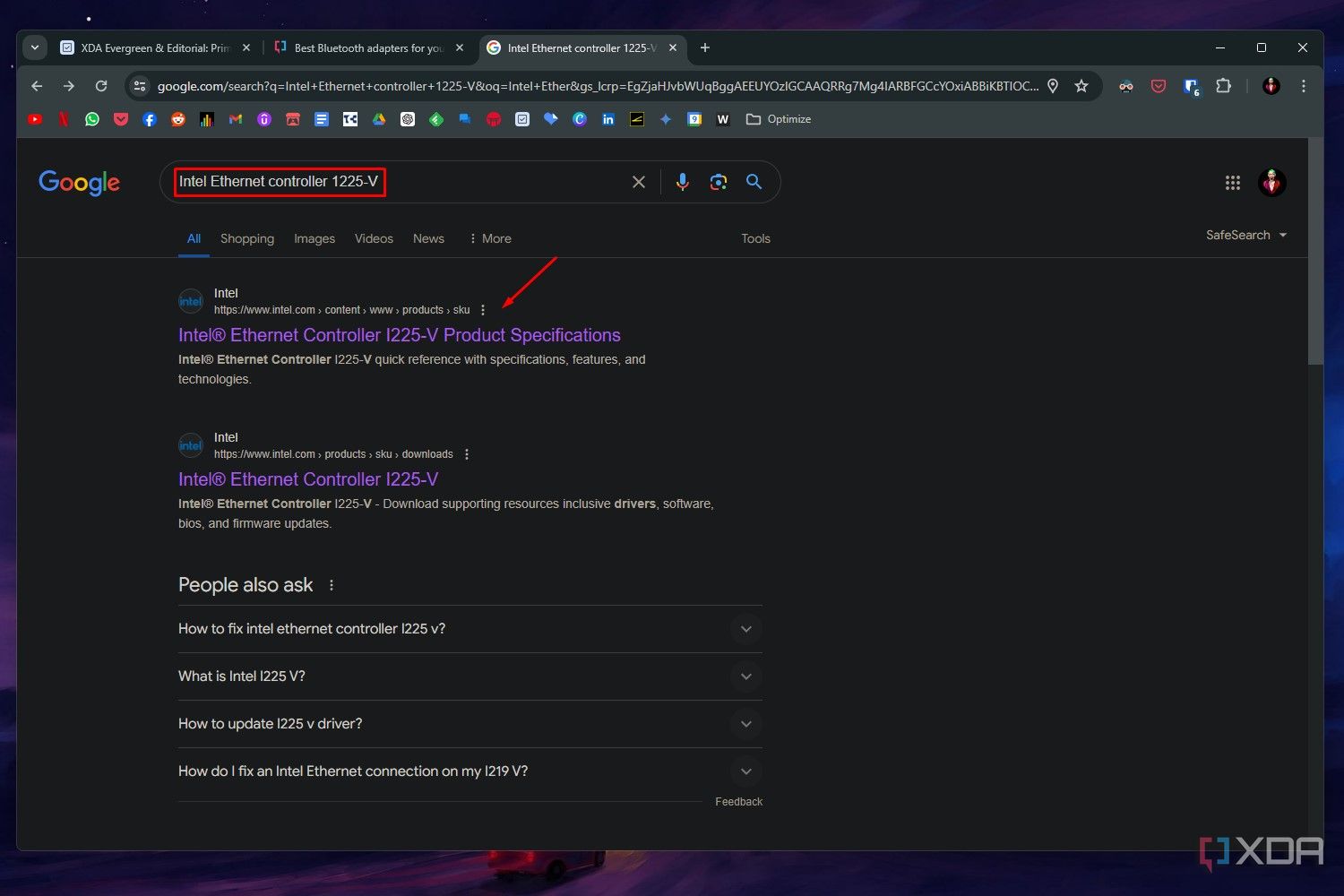
Task: Open the LinkedIn bookmark
Action: click(608, 119)
